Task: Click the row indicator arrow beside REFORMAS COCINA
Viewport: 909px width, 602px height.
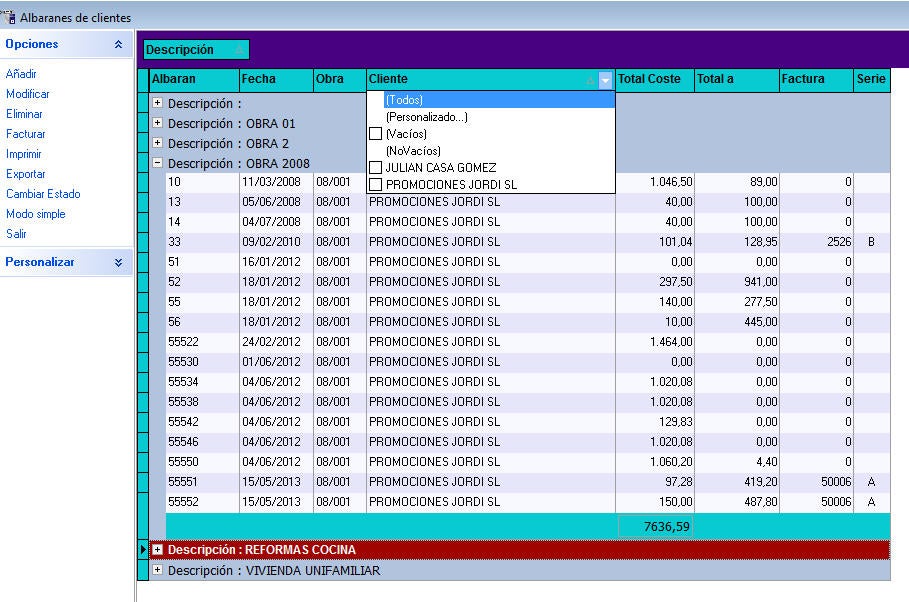Action: [143, 549]
